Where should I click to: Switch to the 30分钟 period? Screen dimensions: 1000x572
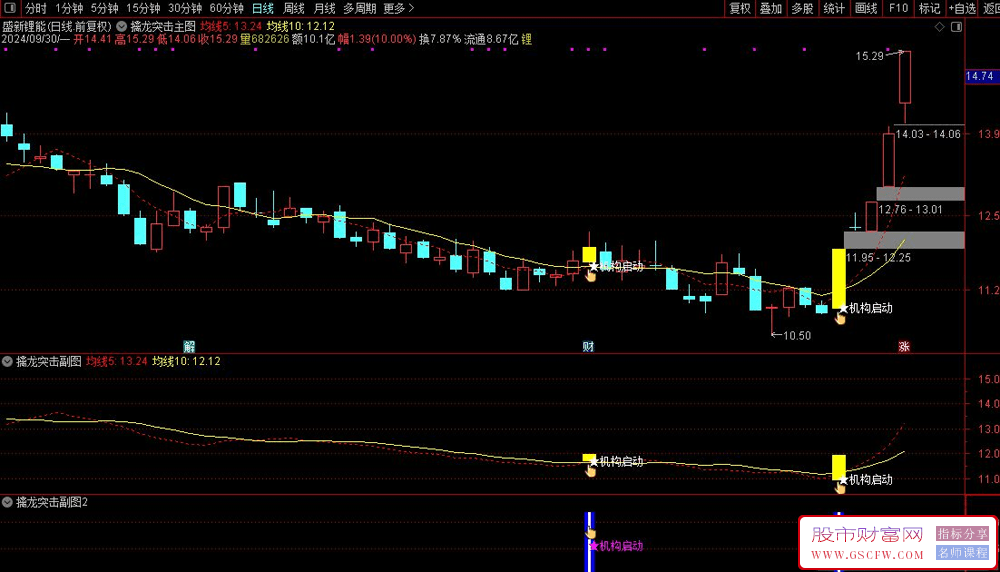(185, 8)
